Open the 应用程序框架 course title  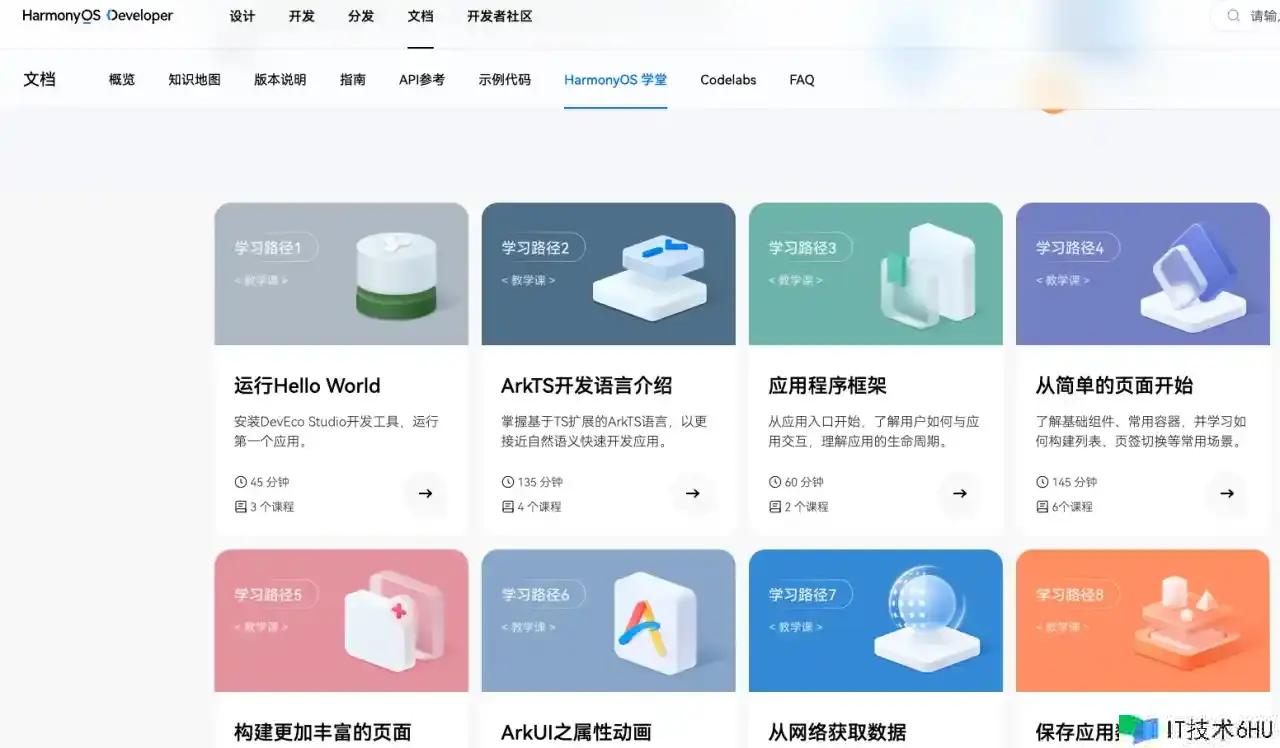click(x=827, y=386)
